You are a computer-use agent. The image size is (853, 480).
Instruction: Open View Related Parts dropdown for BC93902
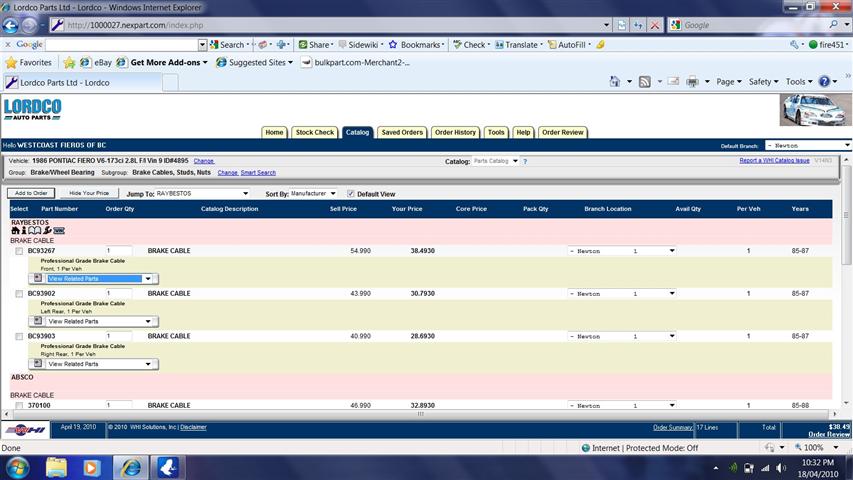[x=100, y=321]
